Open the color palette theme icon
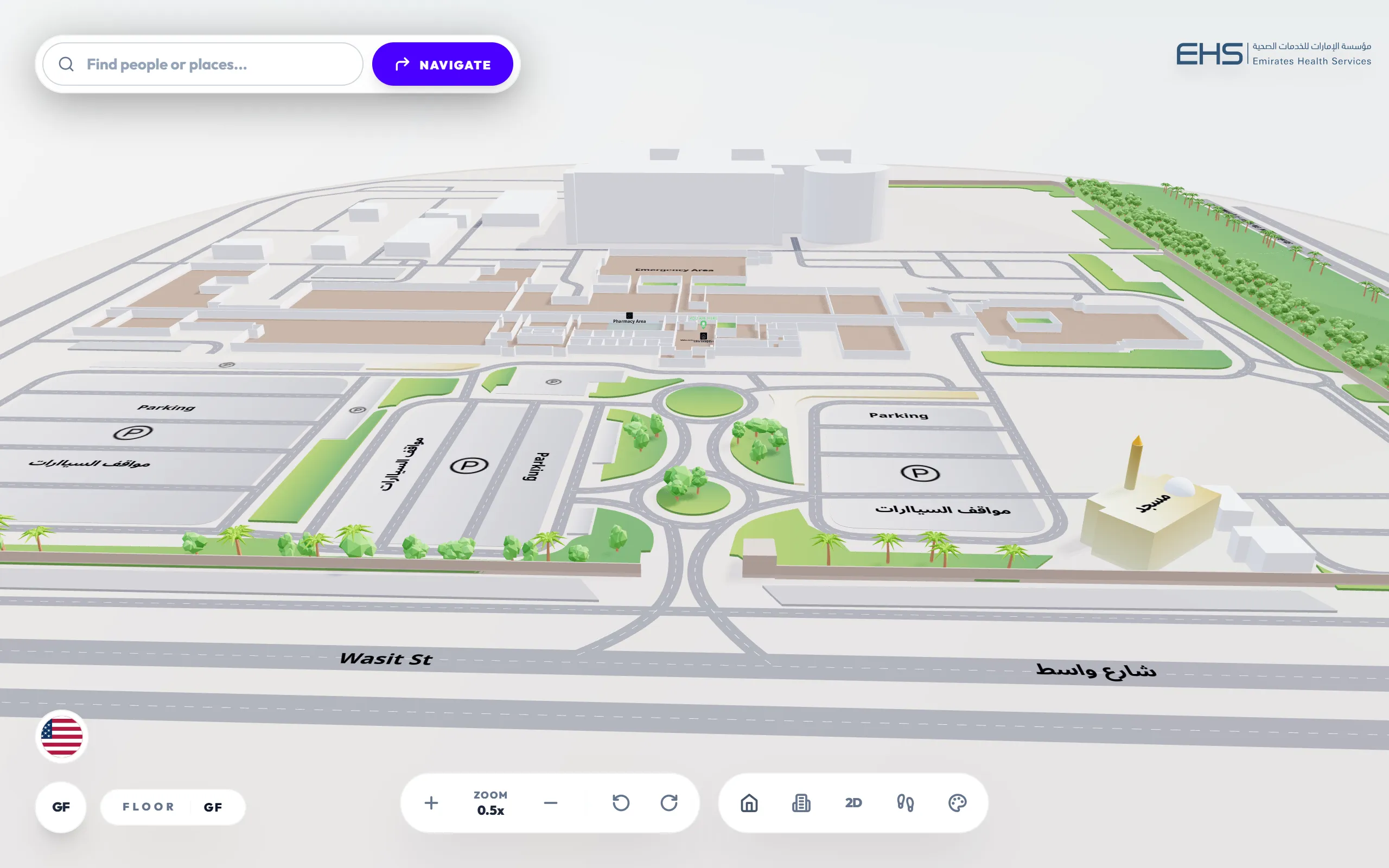The height and width of the screenshot is (868, 1389). (x=957, y=802)
